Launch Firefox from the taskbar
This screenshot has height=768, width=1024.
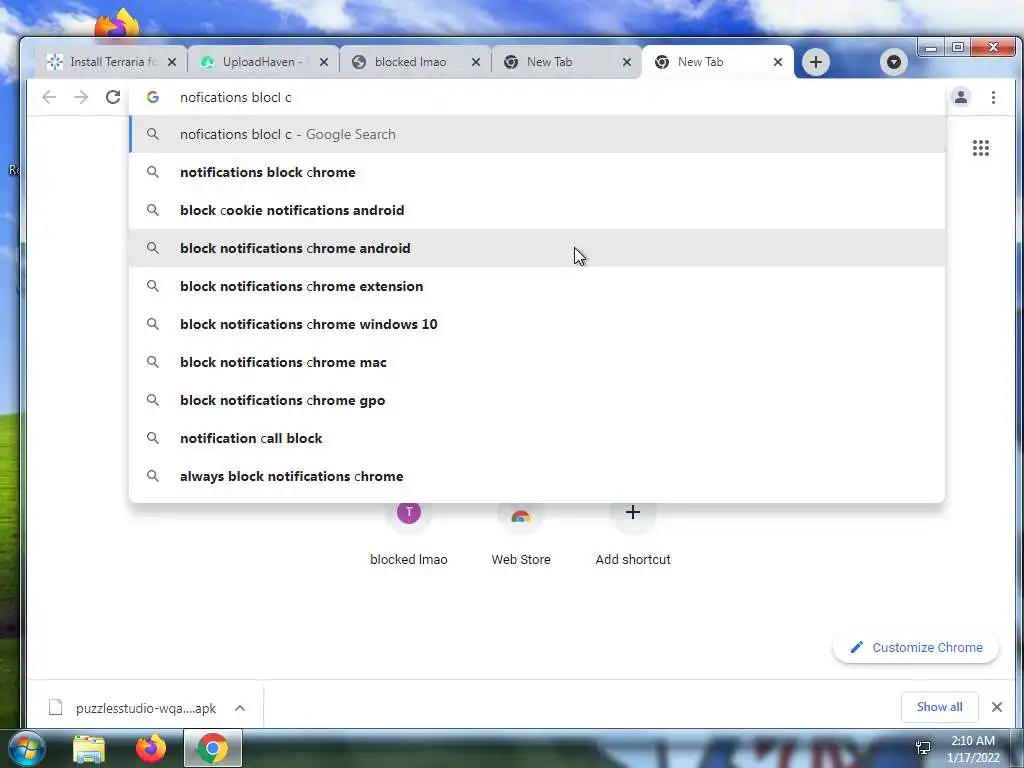coord(151,749)
